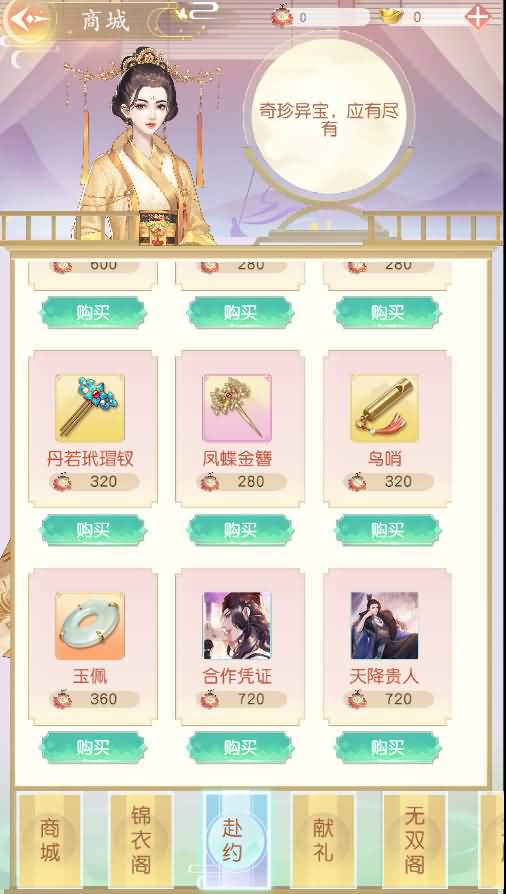The height and width of the screenshot is (894, 506).
Task: Tap the flower token currency icon at top
Action: click(x=282, y=17)
